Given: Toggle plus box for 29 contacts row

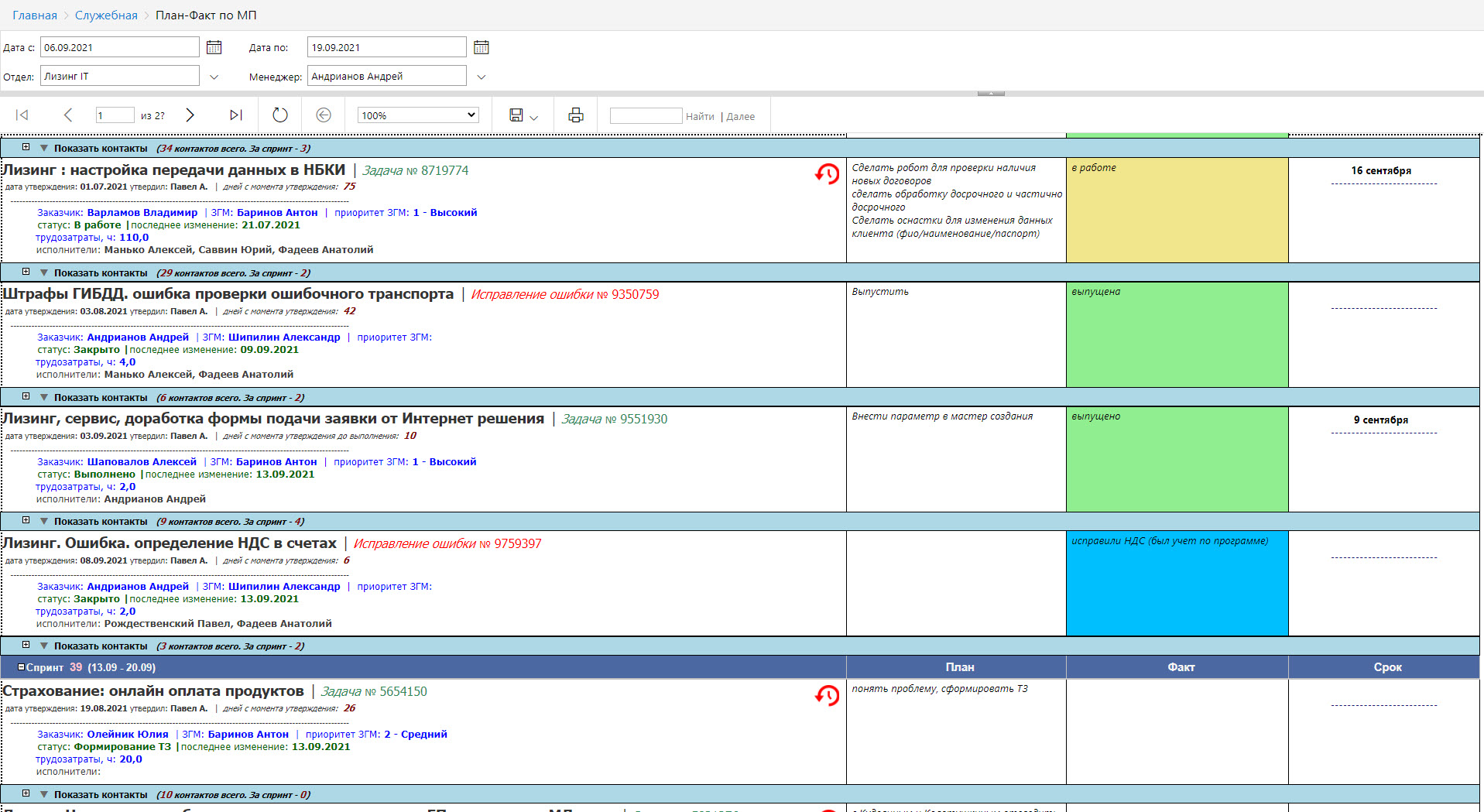Looking at the screenshot, I should tap(26, 272).
